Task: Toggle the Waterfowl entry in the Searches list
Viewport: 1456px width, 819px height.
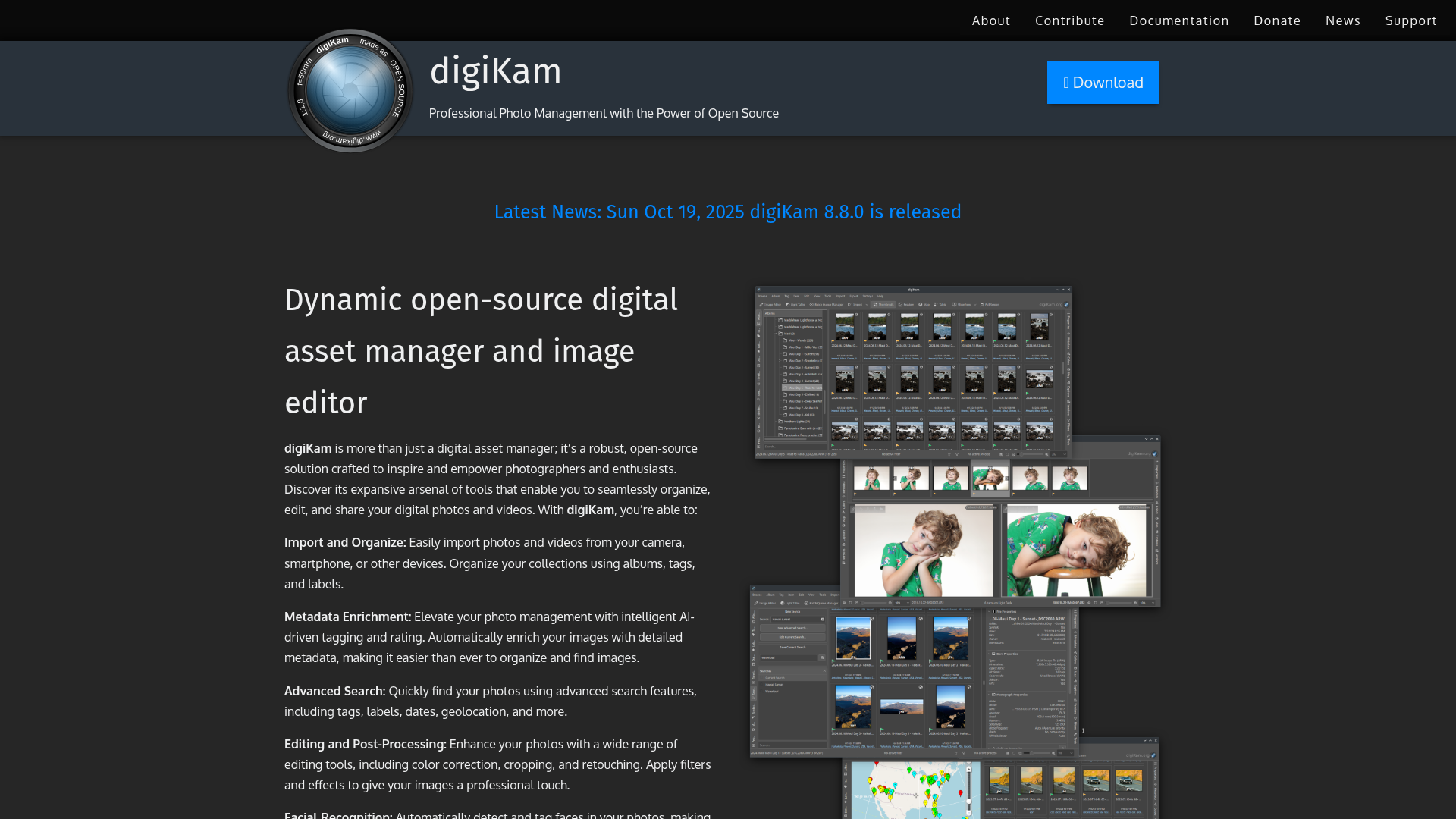Action: tap(773, 691)
